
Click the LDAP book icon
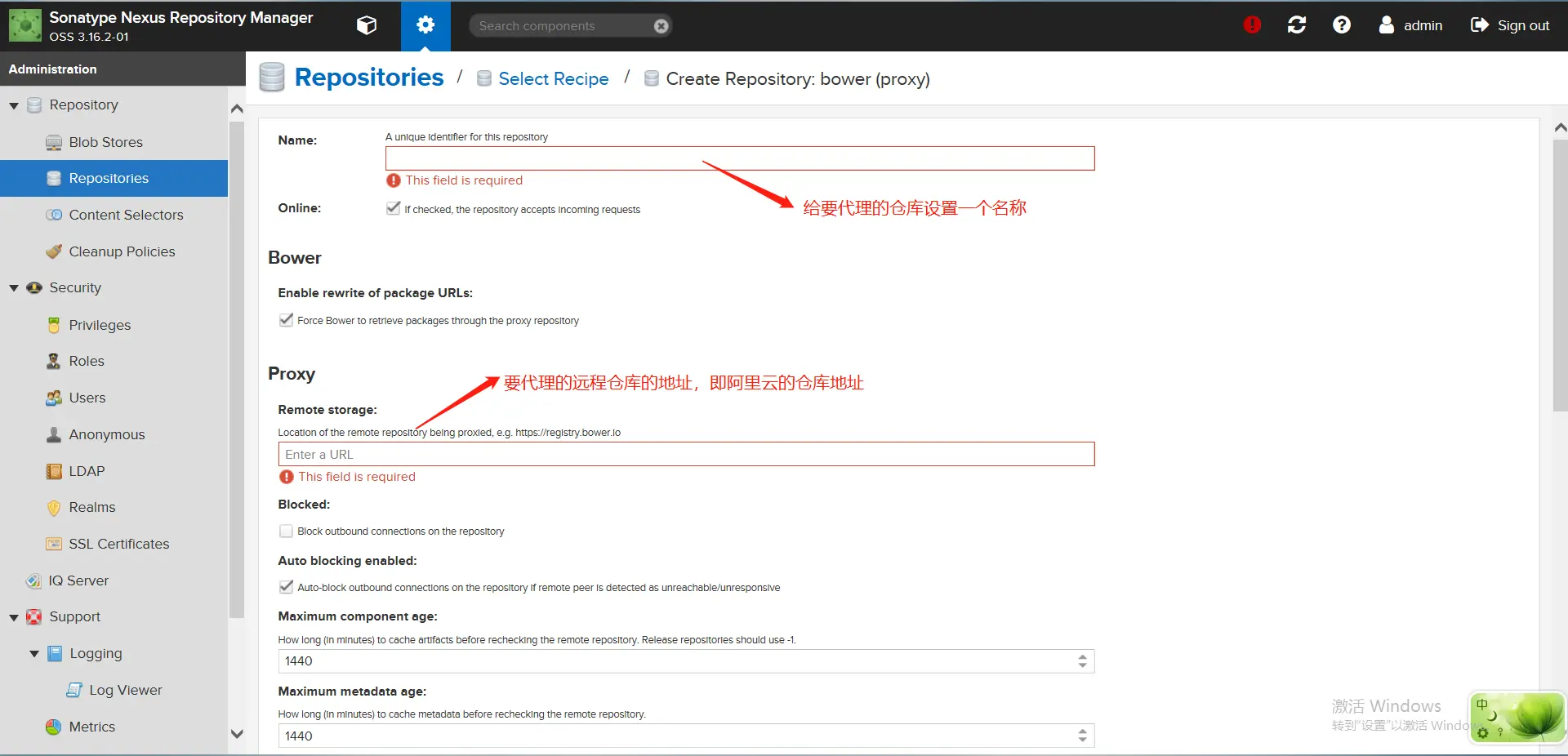(54, 471)
